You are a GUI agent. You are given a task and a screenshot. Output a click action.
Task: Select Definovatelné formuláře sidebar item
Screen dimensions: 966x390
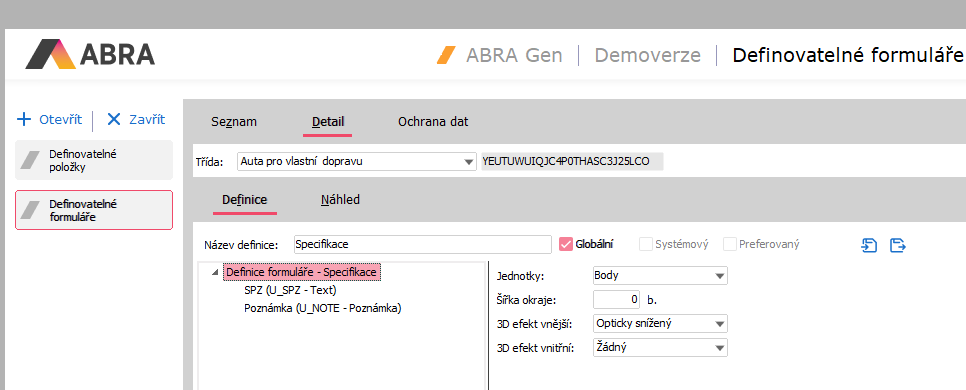click(94, 210)
